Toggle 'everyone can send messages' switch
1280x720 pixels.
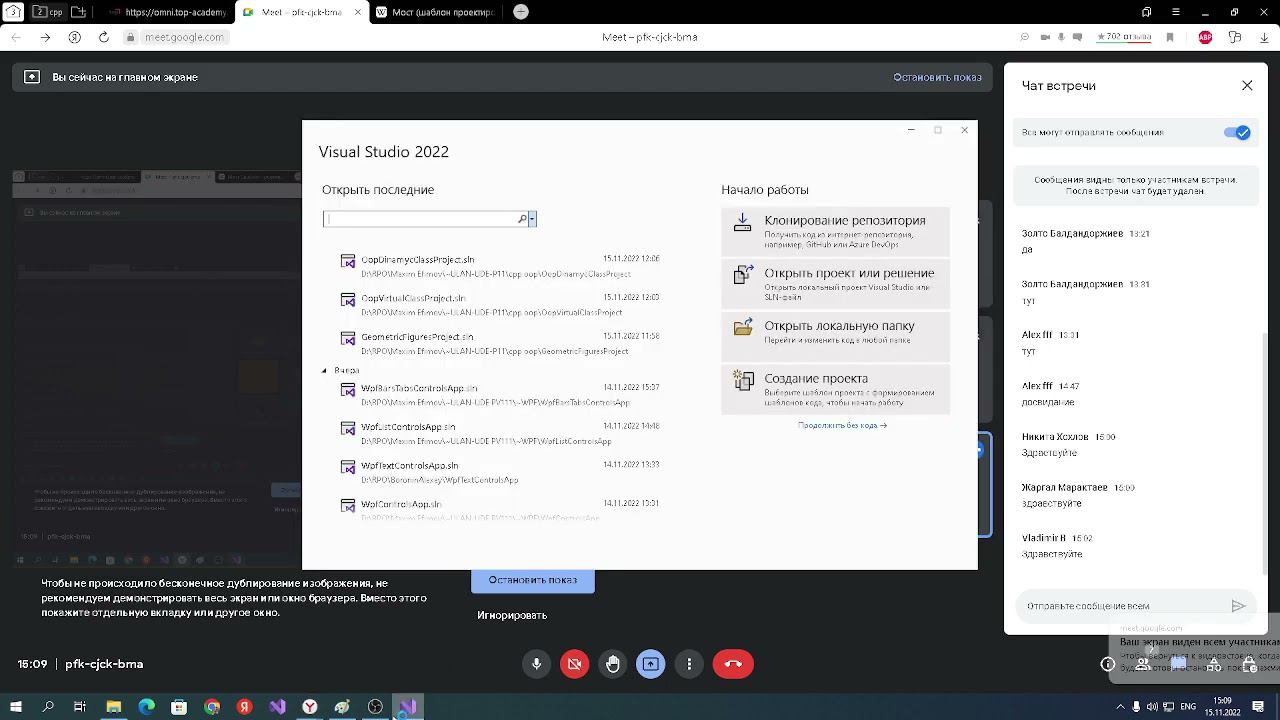point(1238,132)
